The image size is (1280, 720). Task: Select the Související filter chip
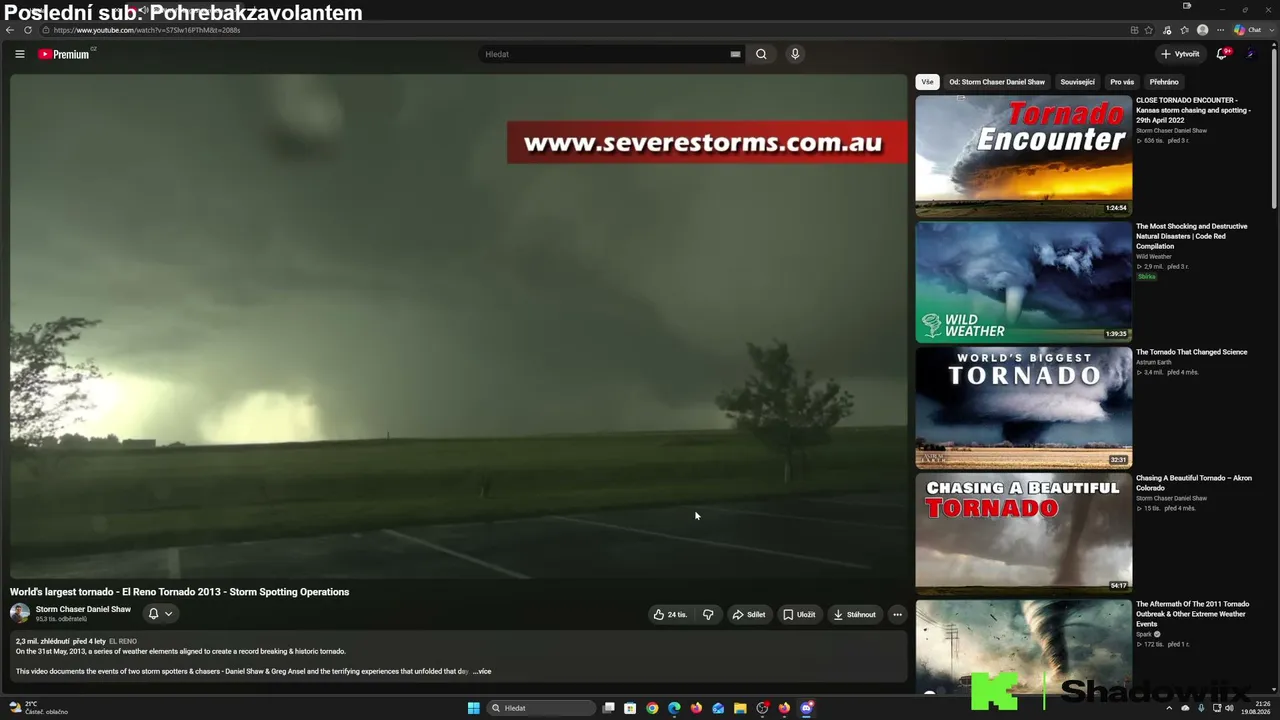(x=1077, y=82)
